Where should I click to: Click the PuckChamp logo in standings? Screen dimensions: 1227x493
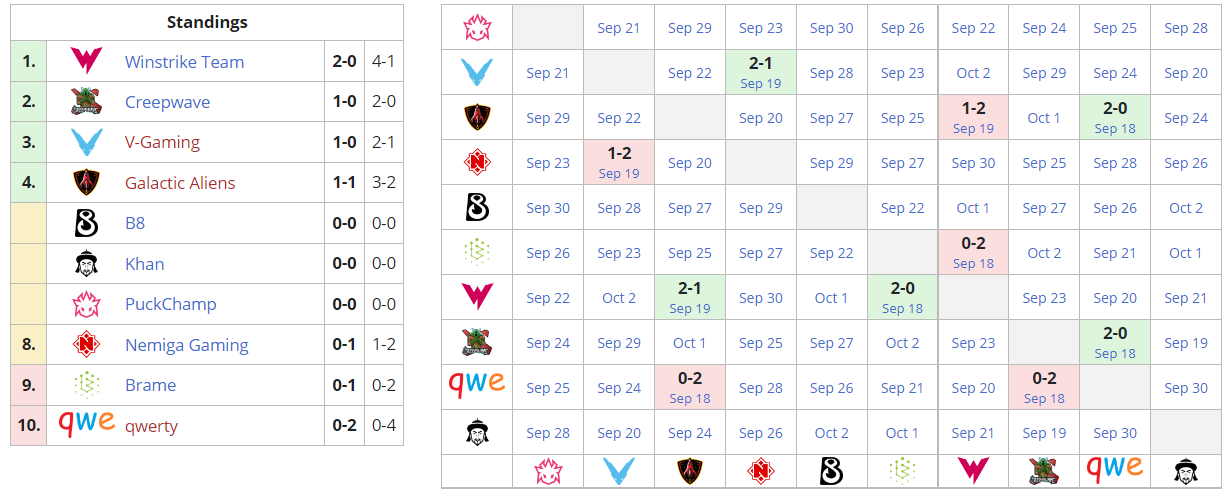click(86, 304)
